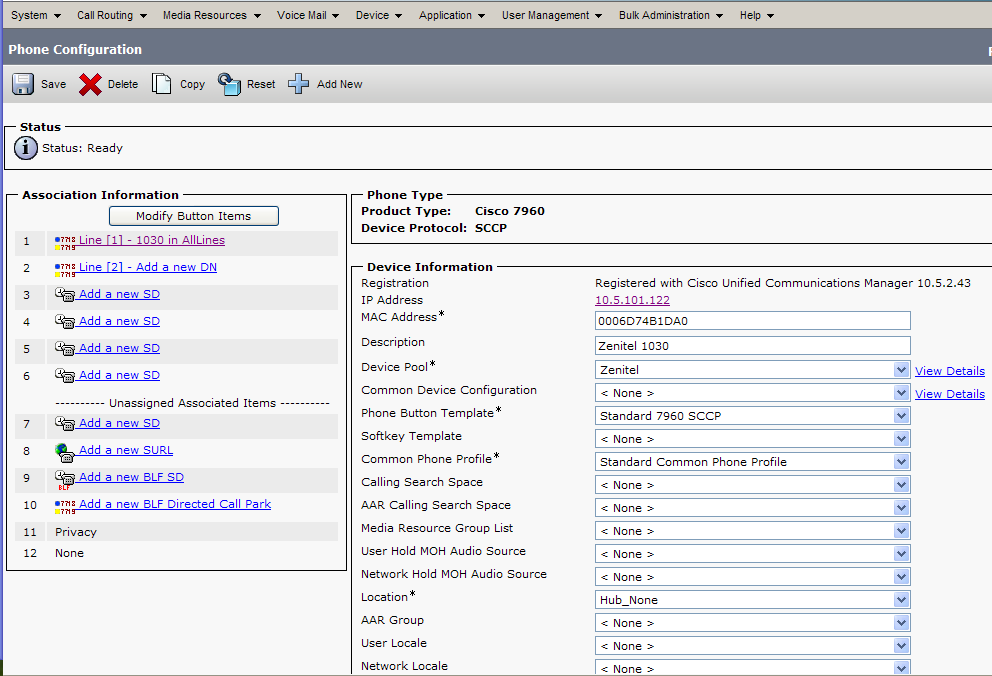Expand the Phone Button Template dropdown
992x676 pixels.
(753, 416)
